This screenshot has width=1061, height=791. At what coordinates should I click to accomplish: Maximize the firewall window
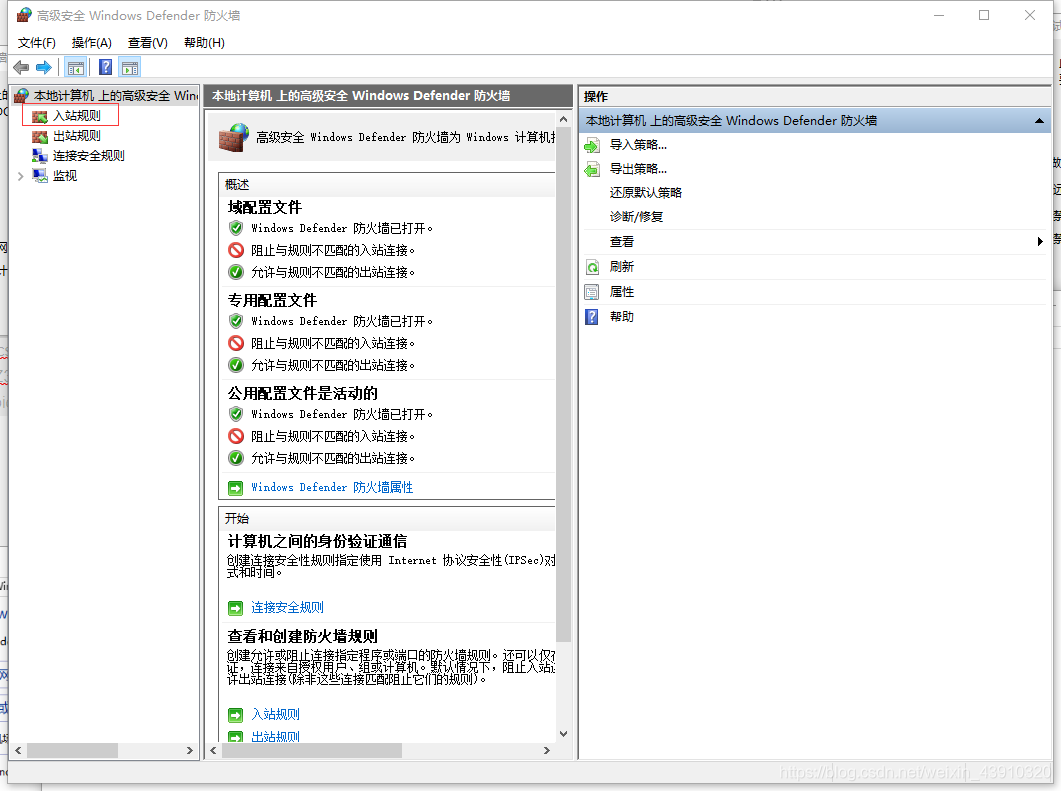click(984, 15)
